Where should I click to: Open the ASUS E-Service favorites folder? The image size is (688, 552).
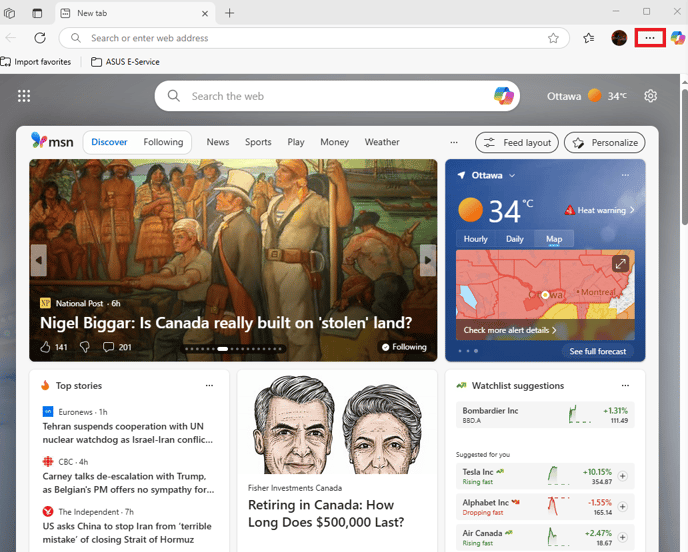(125, 62)
